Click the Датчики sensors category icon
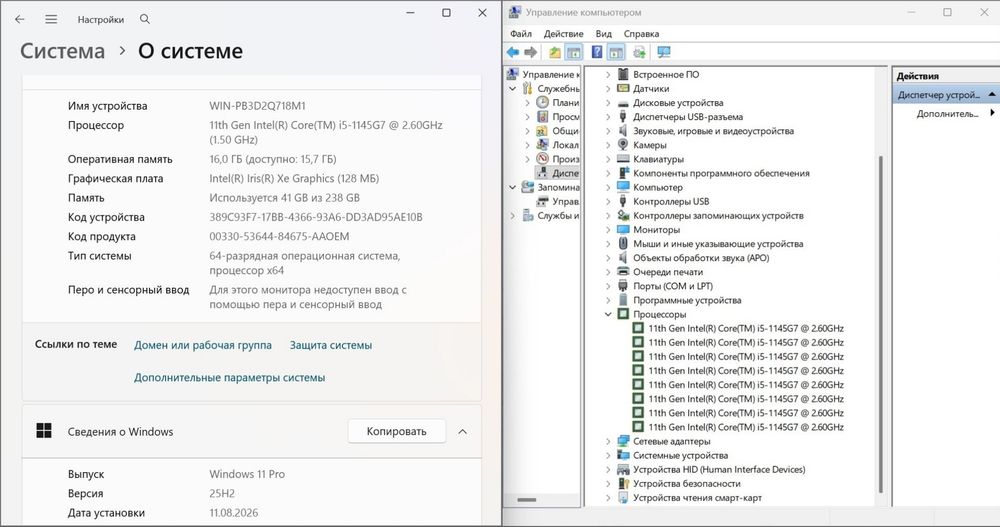The height and width of the screenshot is (527, 1000). 623,88
